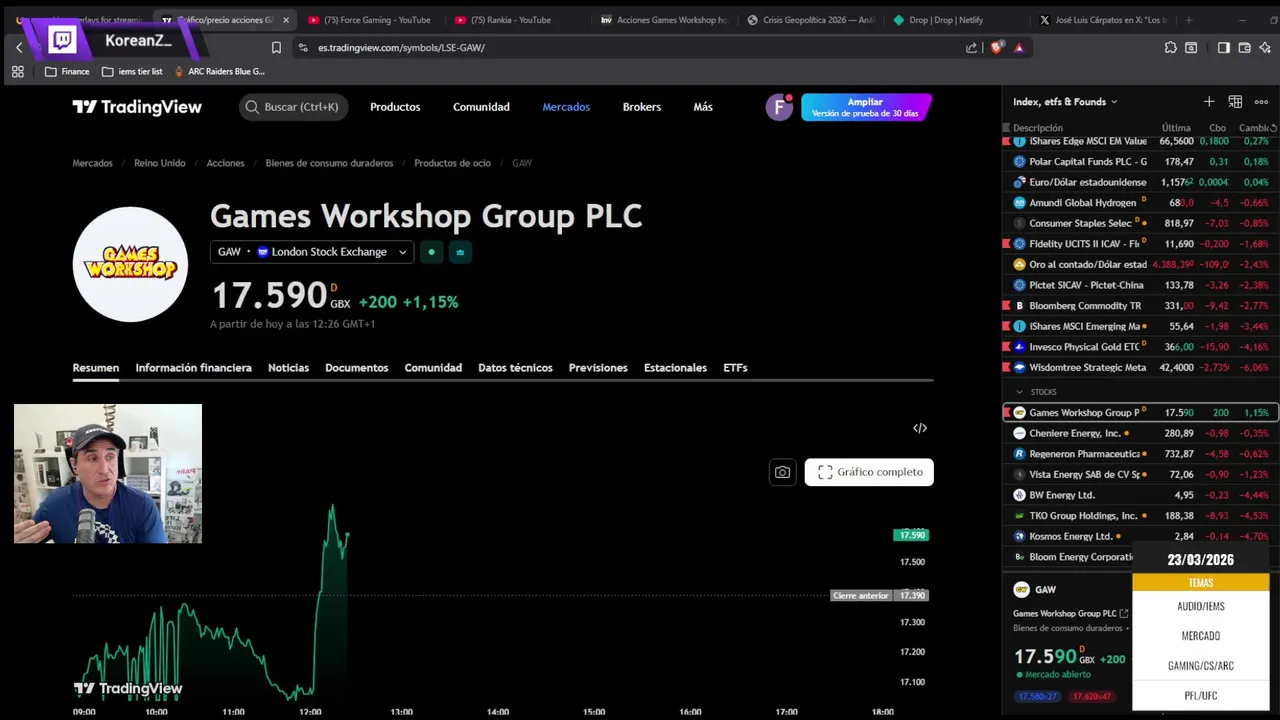This screenshot has height=720, width=1280.
Task: Open the Mercados menu
Action: coord(566,107)
